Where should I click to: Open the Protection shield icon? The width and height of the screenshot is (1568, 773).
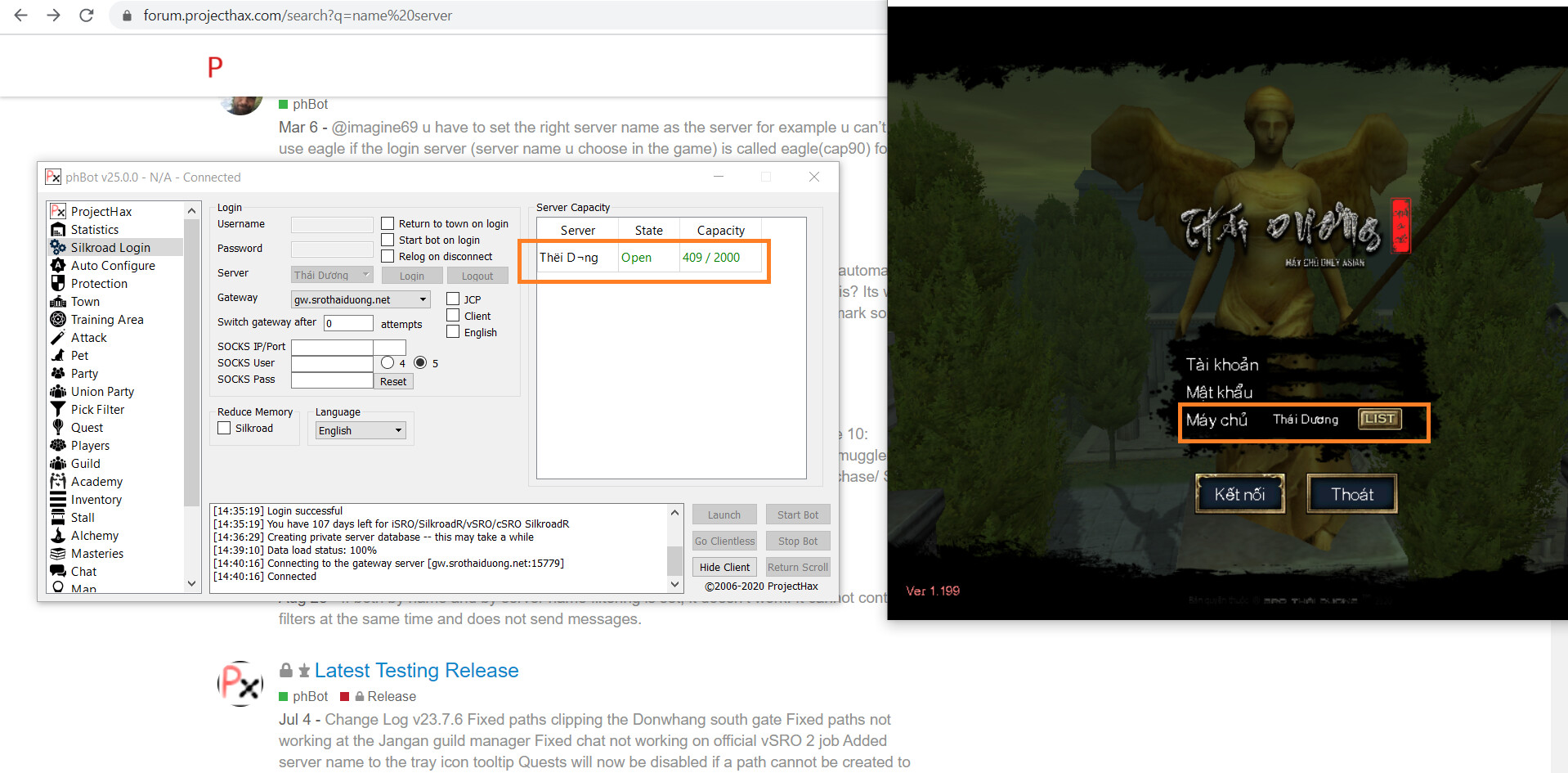pos(58,284)
